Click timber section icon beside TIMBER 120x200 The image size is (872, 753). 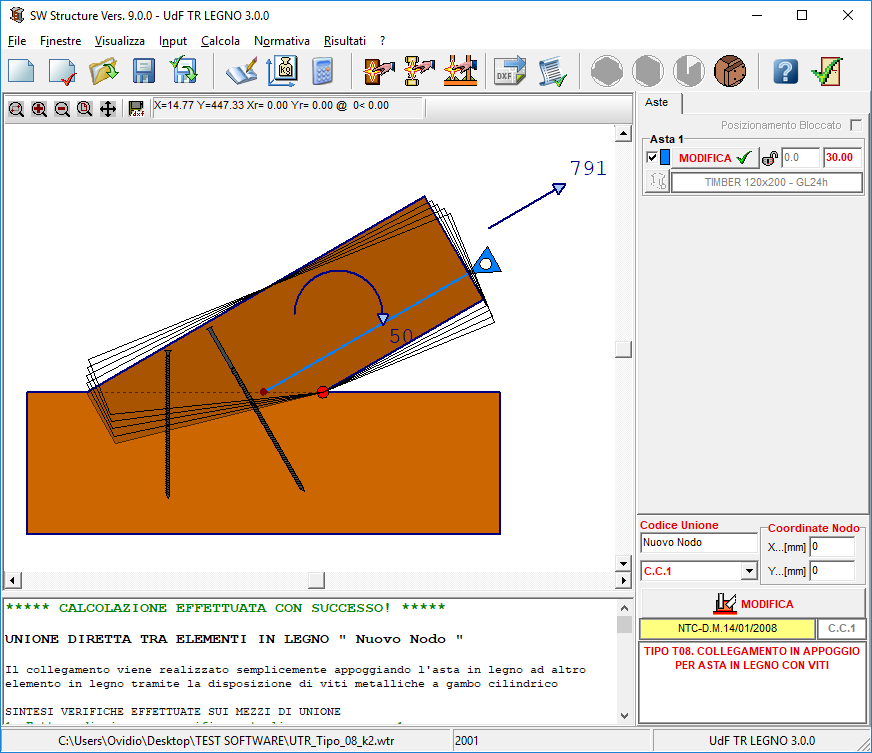657,181
